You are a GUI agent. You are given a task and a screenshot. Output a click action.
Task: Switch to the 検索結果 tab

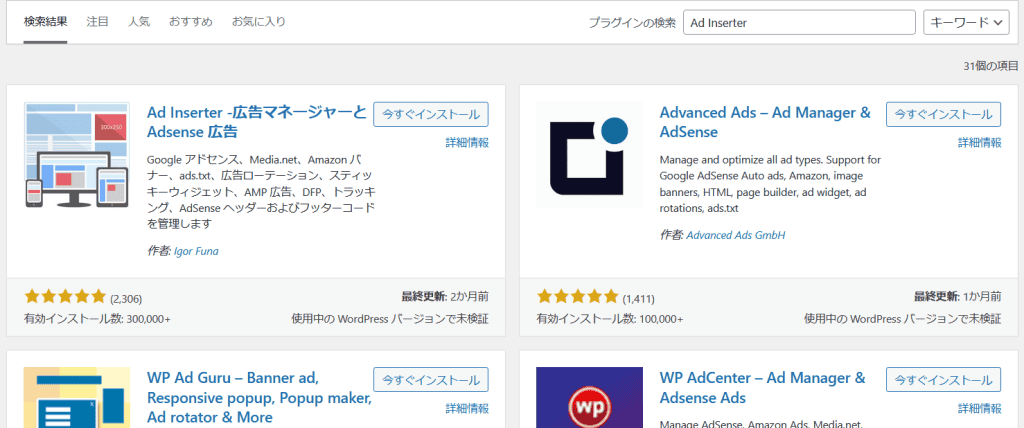point(45,21)
